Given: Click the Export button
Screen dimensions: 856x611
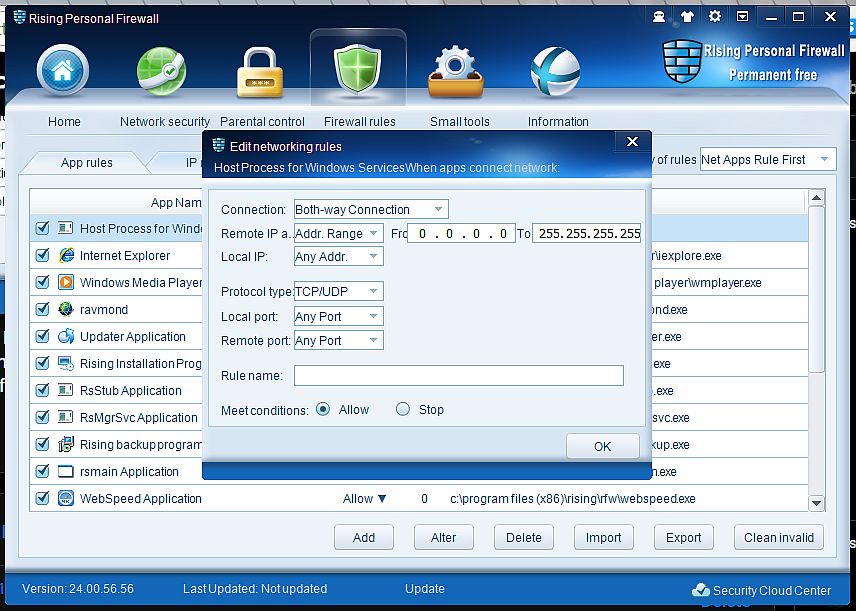Looking at the screenshot, I should [683, 537].
